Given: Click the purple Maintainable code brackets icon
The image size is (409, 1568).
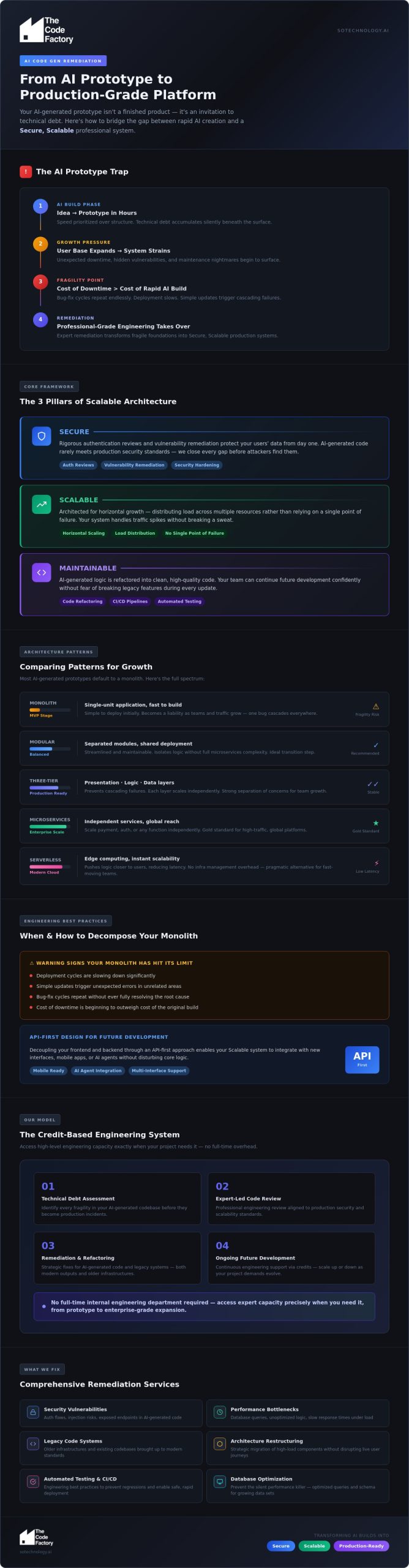Looking at the screenshot, I should point(42,572).
